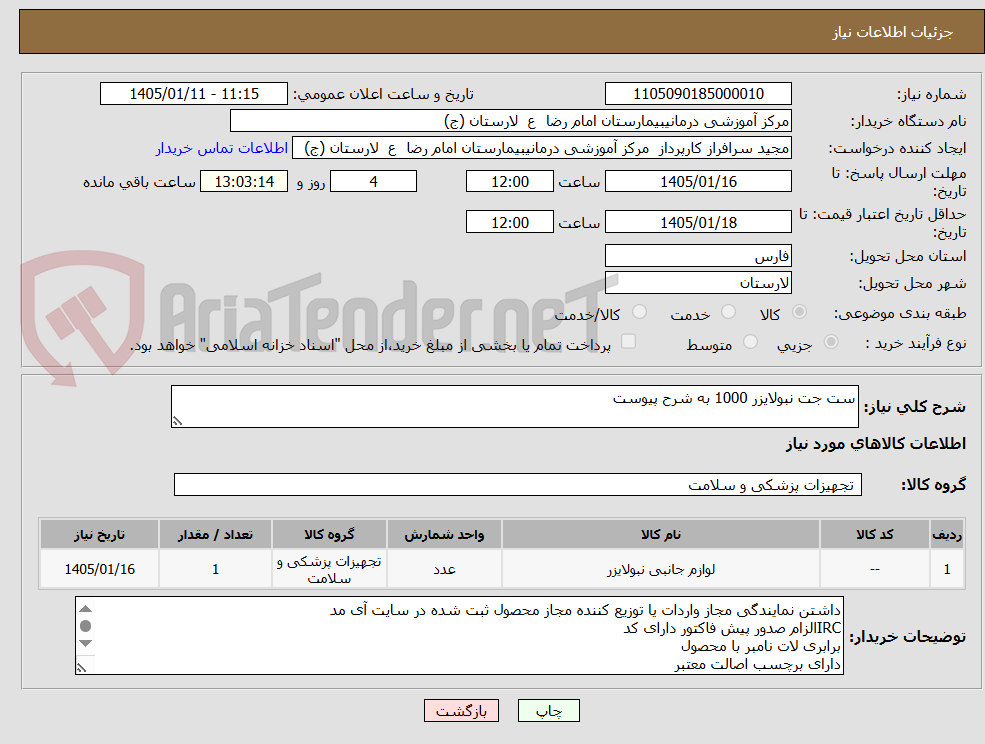The width and height of the screenshot is (985, 744).
Task: Click the تعداد / مقدار column header
Action: [x=215, y=534]
